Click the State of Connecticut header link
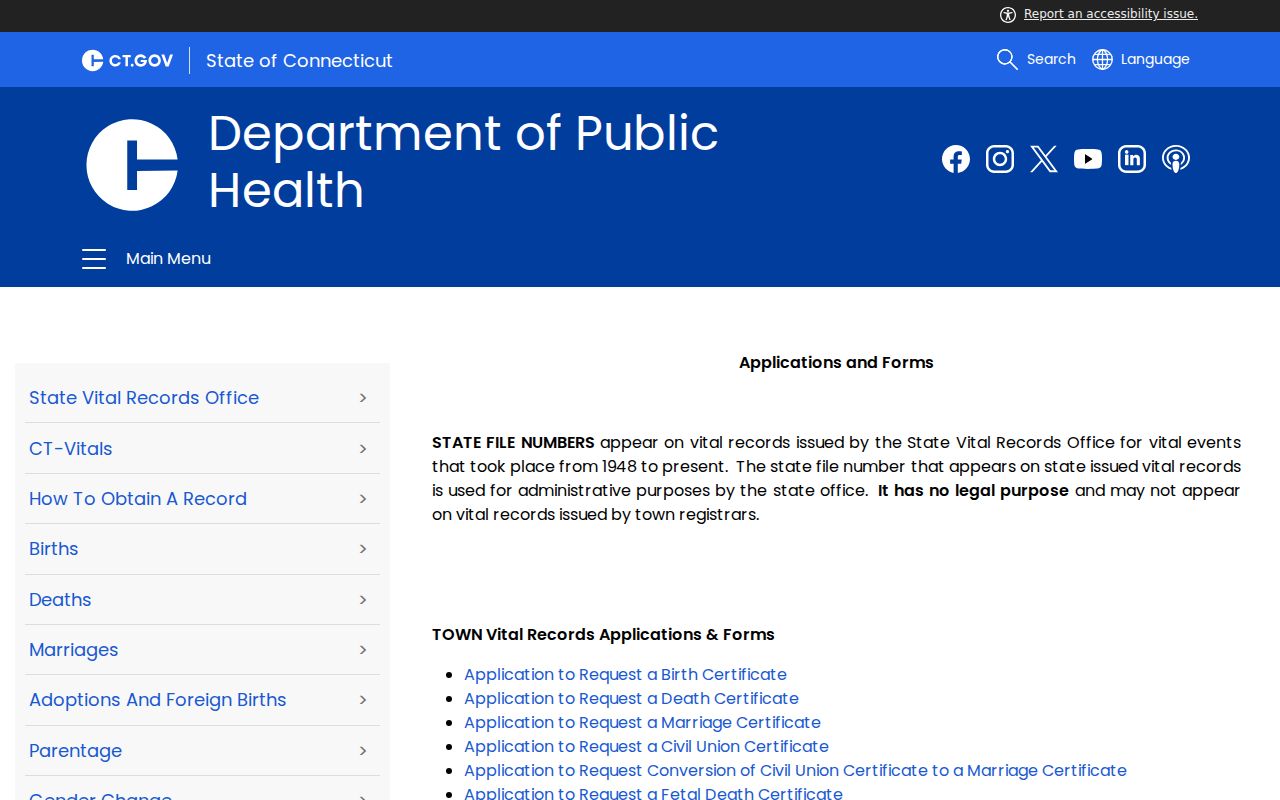This screenshot has height=800, width=1280. click(x=299, y=60)
